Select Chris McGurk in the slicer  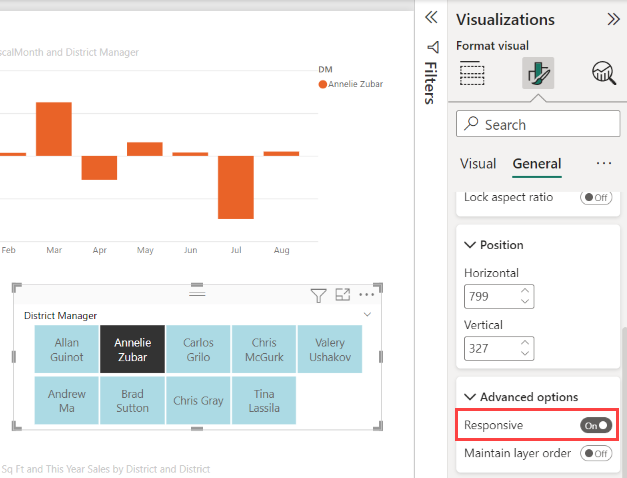tap(264, 349)
